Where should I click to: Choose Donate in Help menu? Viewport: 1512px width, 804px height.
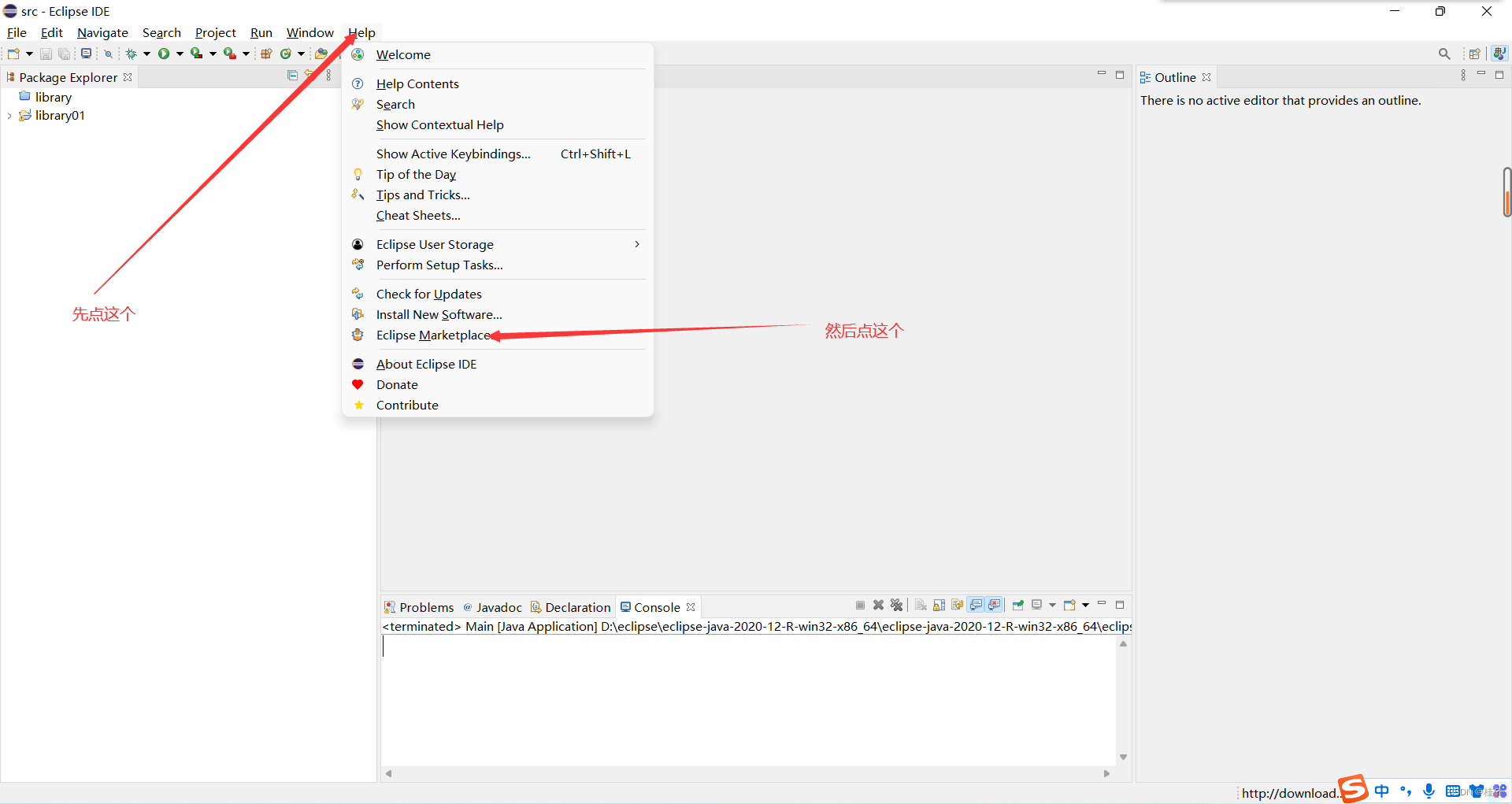tap(497, 384)
